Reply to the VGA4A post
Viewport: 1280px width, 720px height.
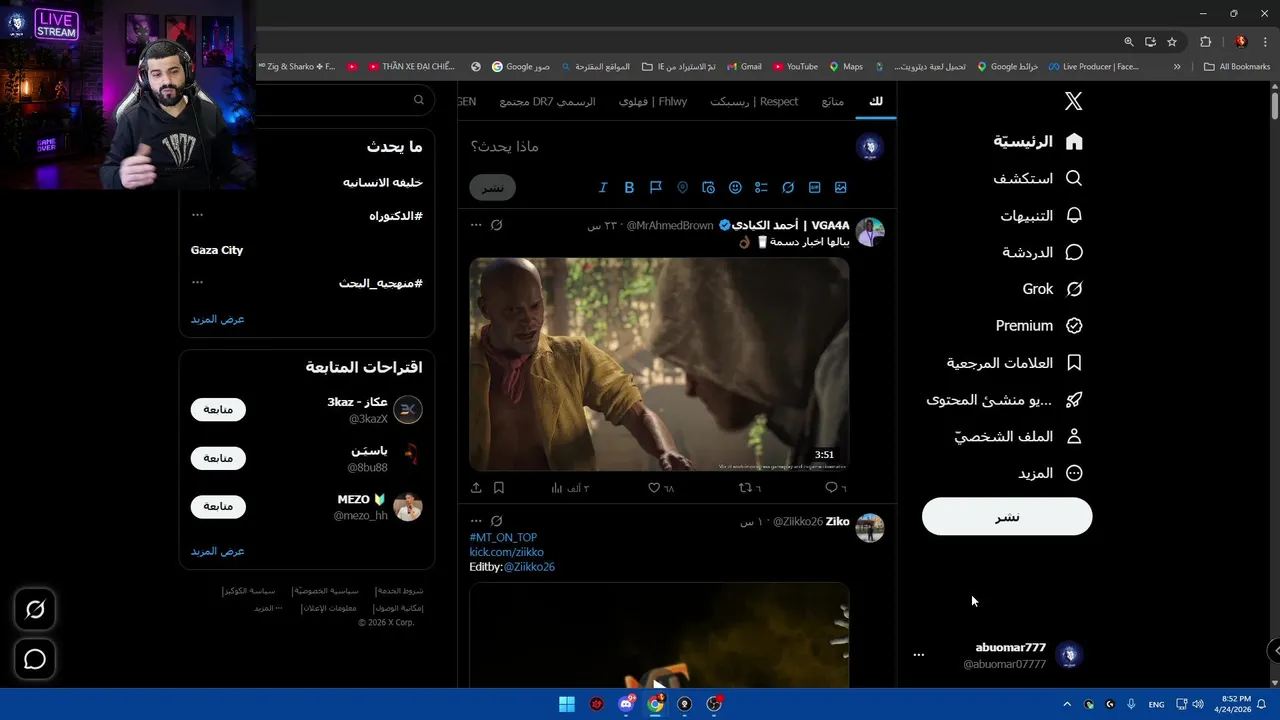click(835, 488)
